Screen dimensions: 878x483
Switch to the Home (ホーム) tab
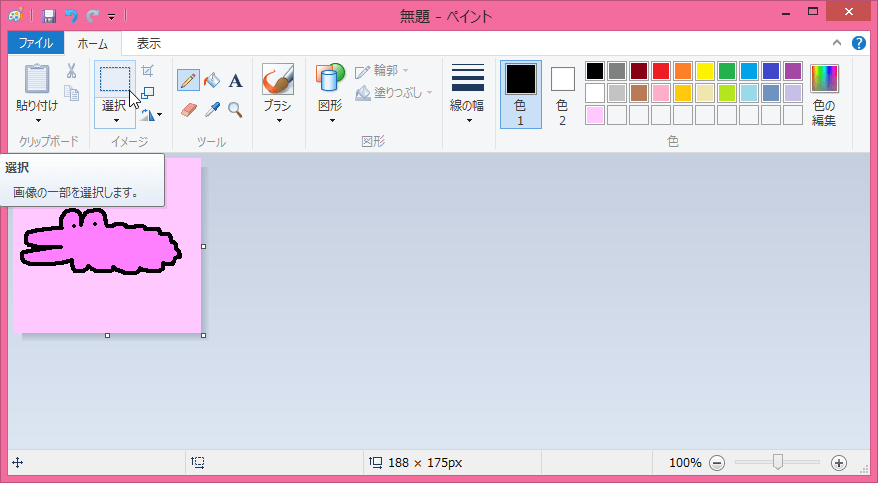coord(92,43)
